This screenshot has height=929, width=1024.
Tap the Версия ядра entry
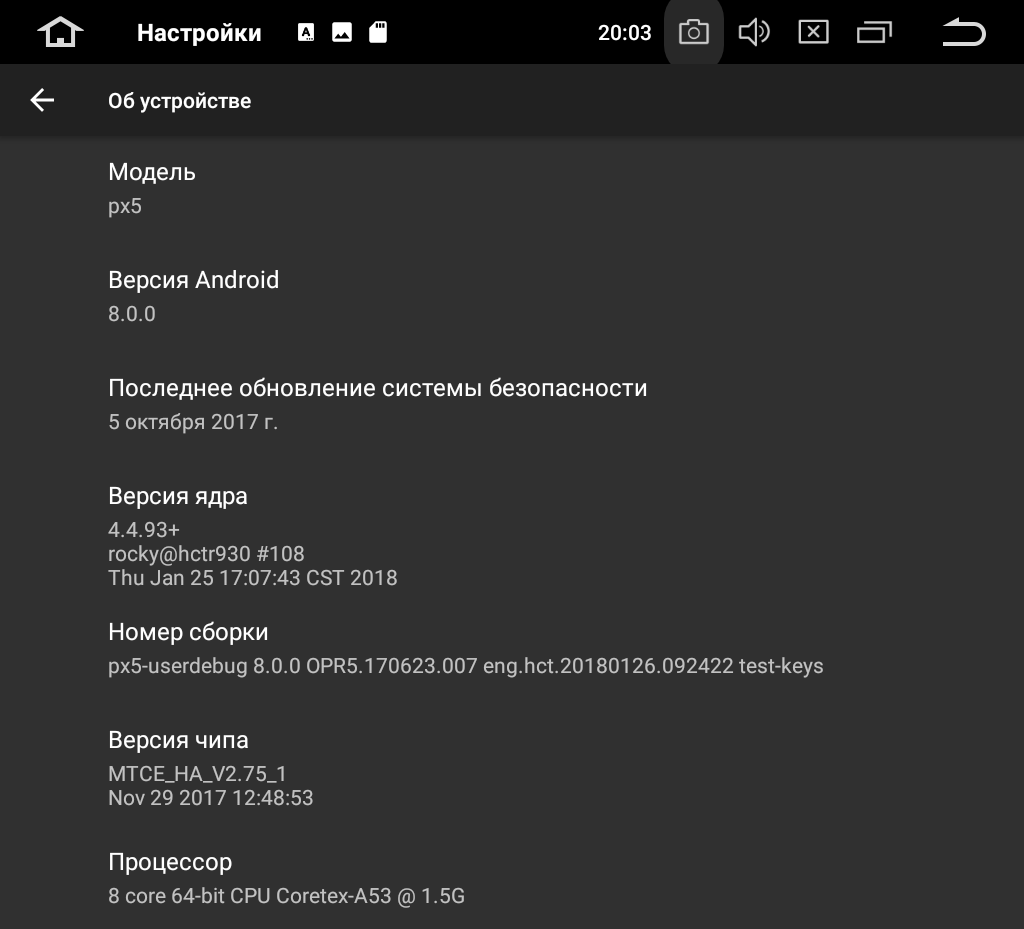[512, 537]
